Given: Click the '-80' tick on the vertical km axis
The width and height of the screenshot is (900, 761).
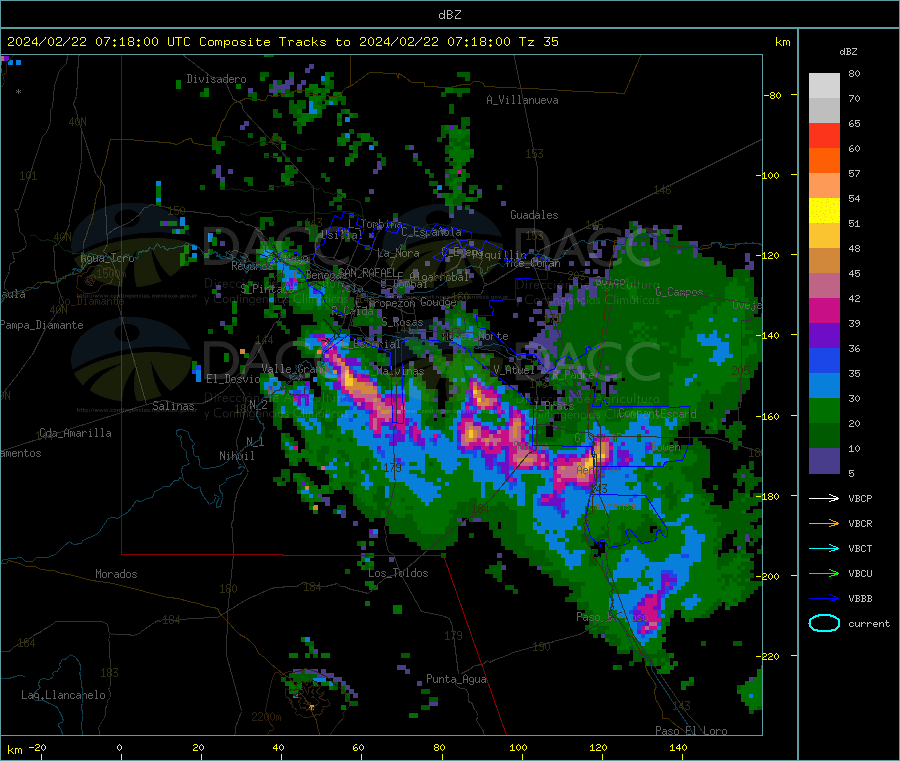Looking at the screenshot, I should pyautogui.click(x=772, y=95).
